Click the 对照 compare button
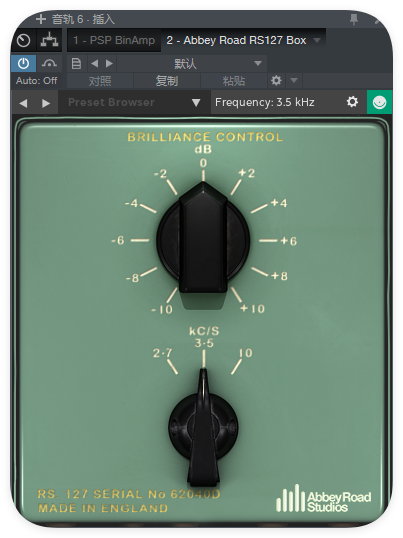 coord(100,81)
